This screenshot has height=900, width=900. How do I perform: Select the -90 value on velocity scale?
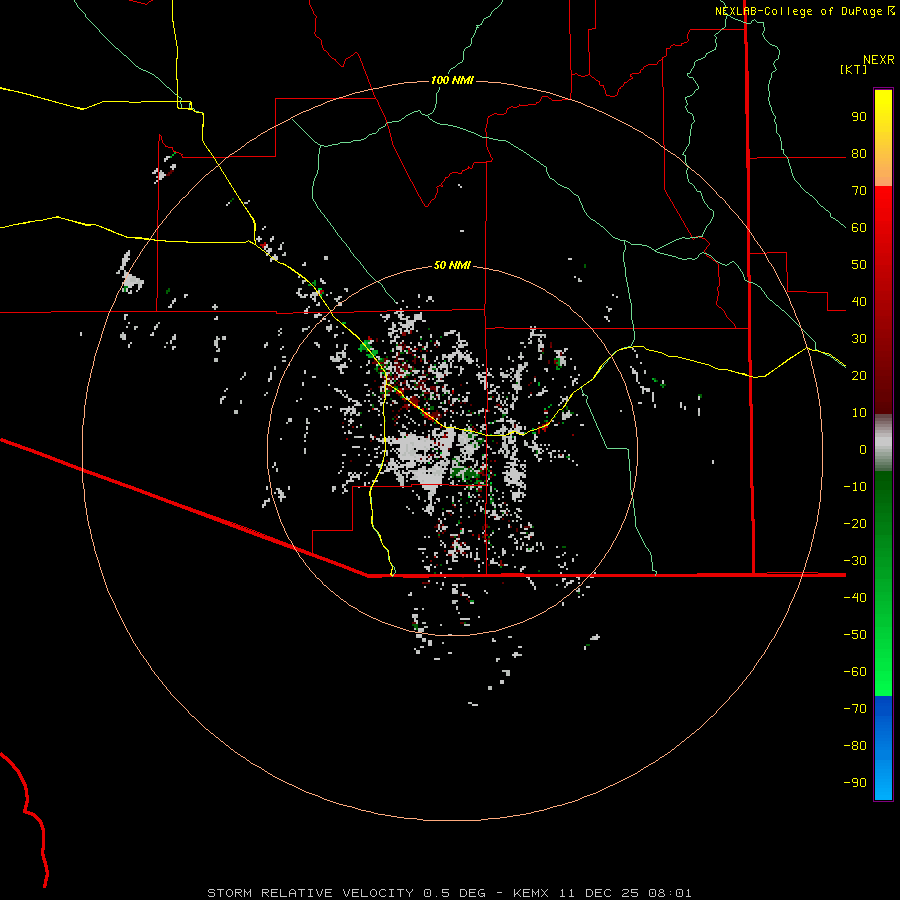pyautogui.click(x=855, y=783)
